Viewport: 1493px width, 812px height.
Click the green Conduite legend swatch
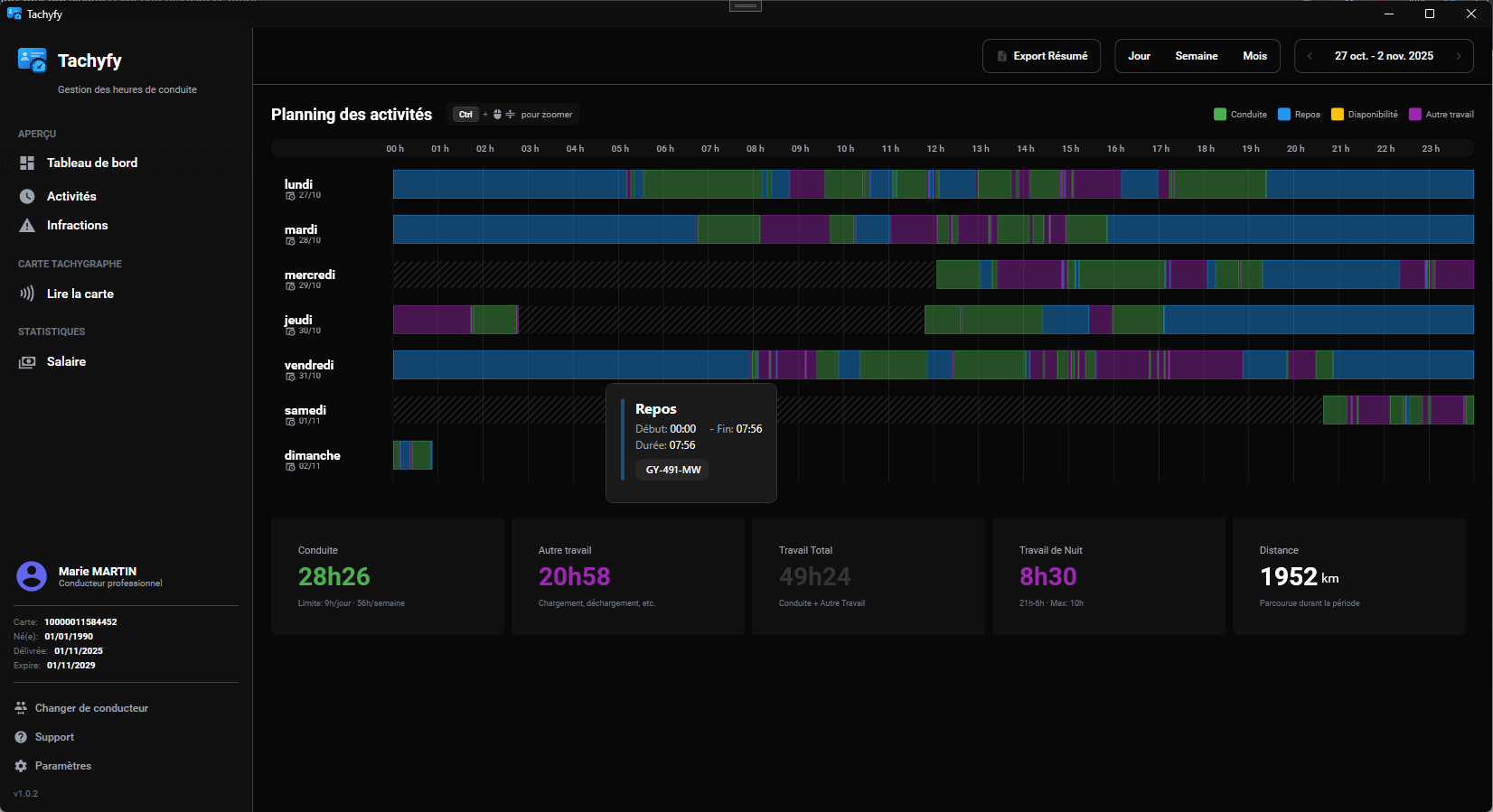[1220, 115]
